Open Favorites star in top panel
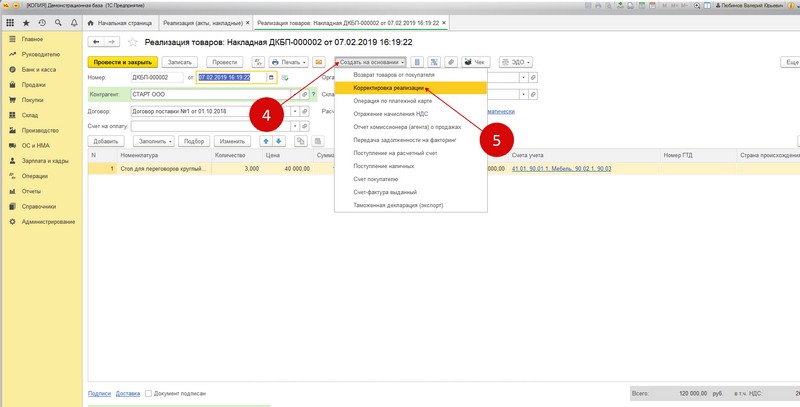800x407 pixels. [26, 23]
